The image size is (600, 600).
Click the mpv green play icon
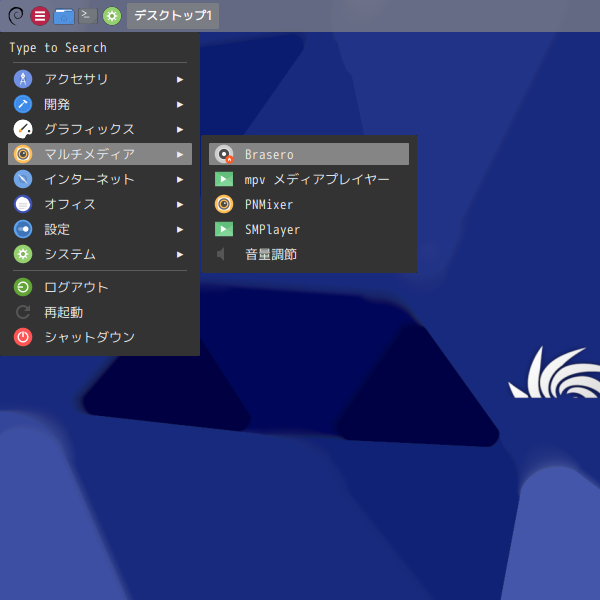coord(224,179)
